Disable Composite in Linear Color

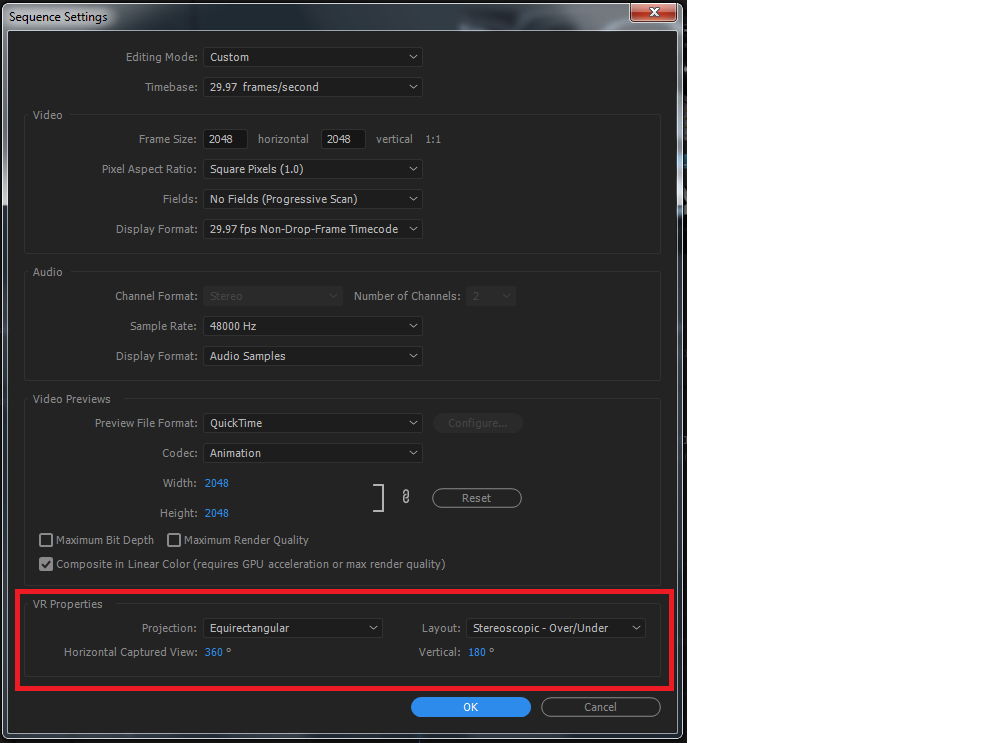coord(46,564)
